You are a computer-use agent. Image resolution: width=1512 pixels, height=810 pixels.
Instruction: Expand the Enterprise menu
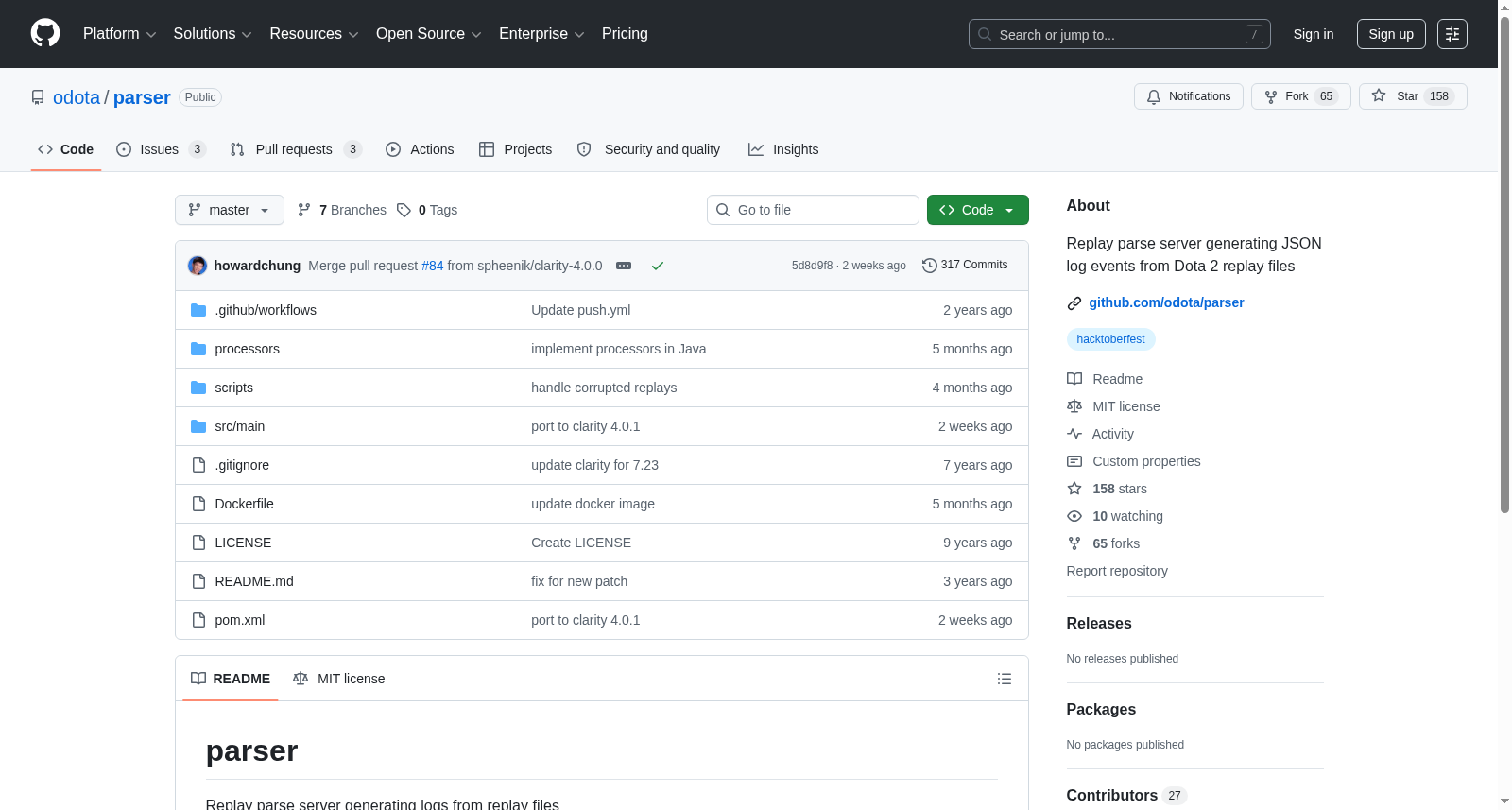click(x=541, y=34)
